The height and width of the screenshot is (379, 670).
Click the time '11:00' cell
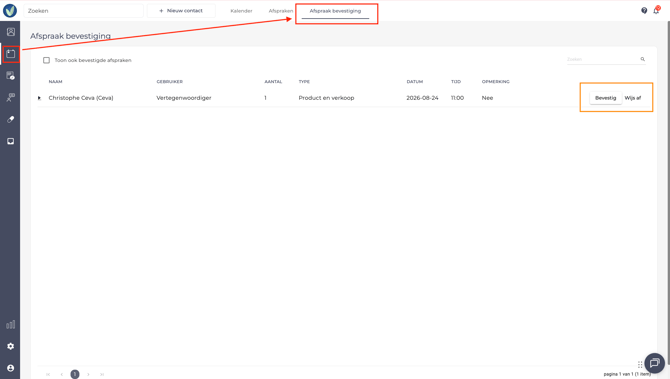[x=457, y=98]
